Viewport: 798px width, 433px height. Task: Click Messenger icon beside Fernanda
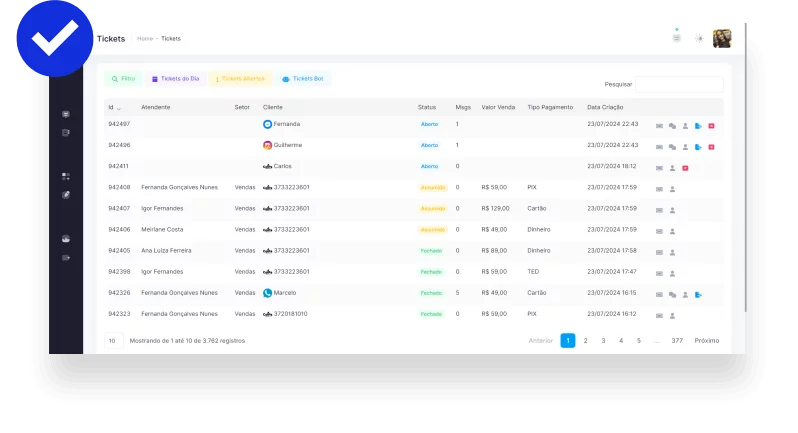click(267, 124)
